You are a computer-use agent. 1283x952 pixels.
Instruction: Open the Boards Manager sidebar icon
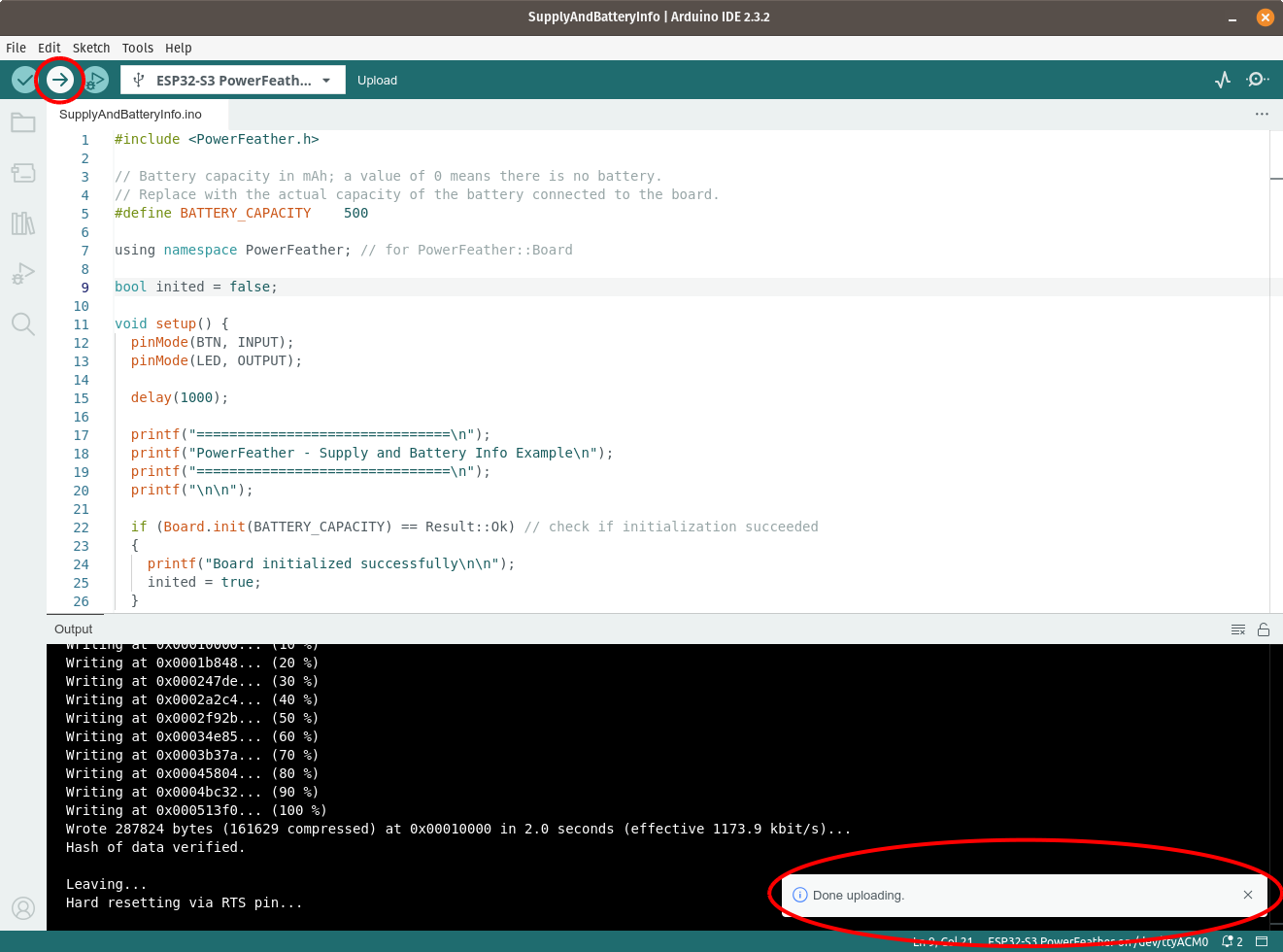(x=23, y=173)
